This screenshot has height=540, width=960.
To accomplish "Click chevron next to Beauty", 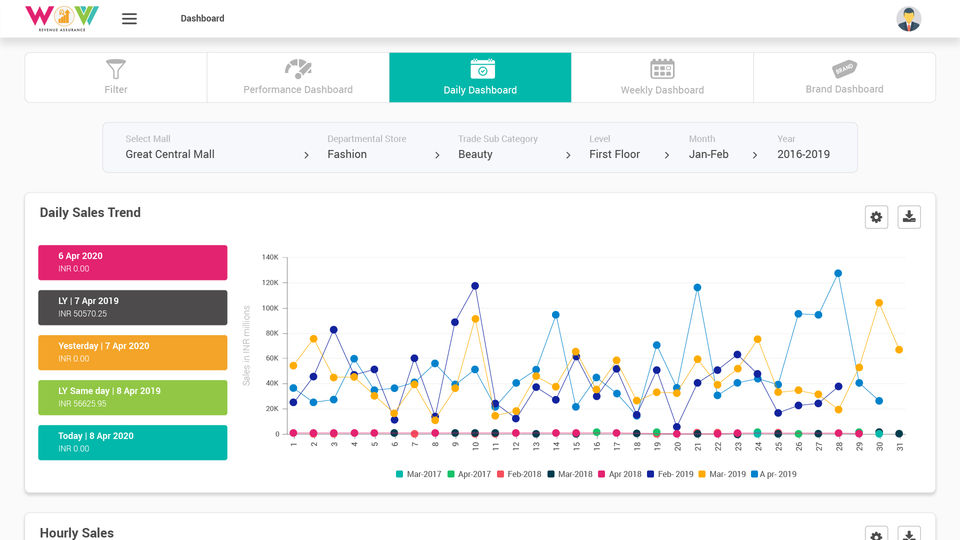I will coord(568,156).
